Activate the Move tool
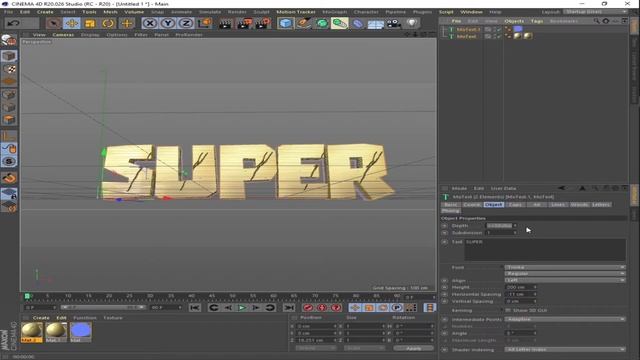The image size is (640, 360). coord(72,23)
